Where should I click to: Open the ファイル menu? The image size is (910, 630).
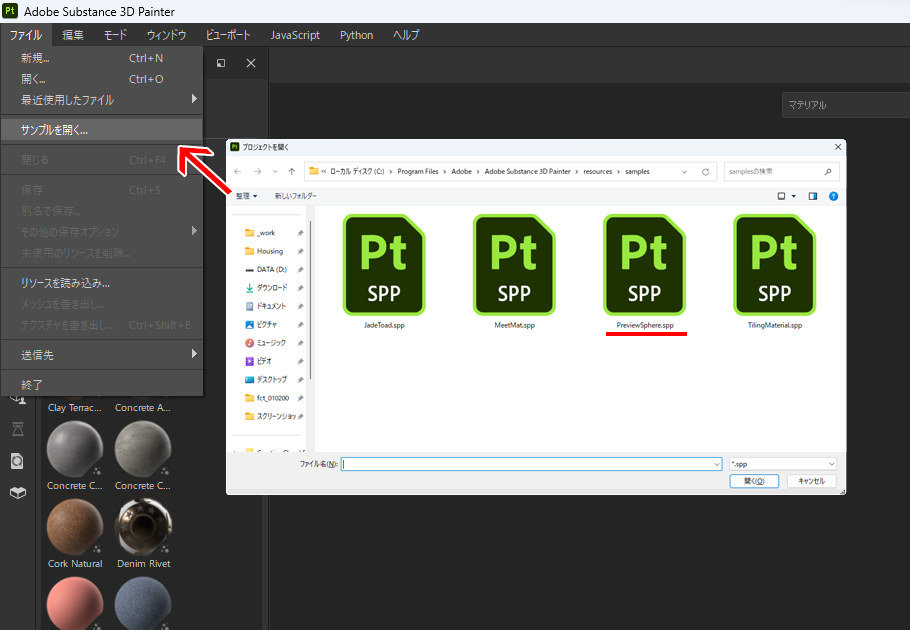pyautogui.click(x=26, y=35)
